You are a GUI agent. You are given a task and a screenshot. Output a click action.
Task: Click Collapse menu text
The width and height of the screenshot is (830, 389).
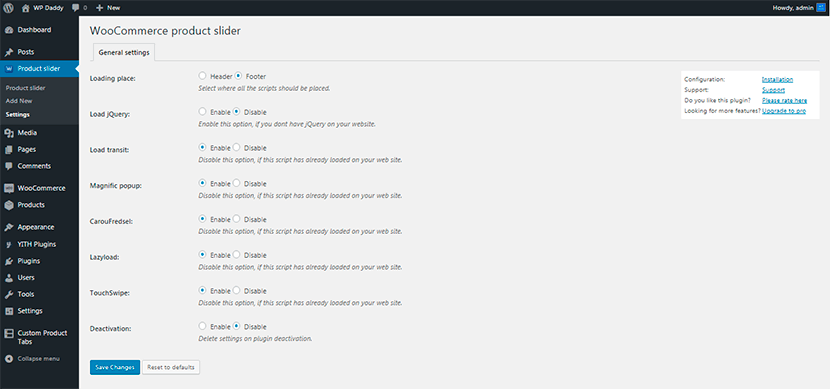point(39,359)
